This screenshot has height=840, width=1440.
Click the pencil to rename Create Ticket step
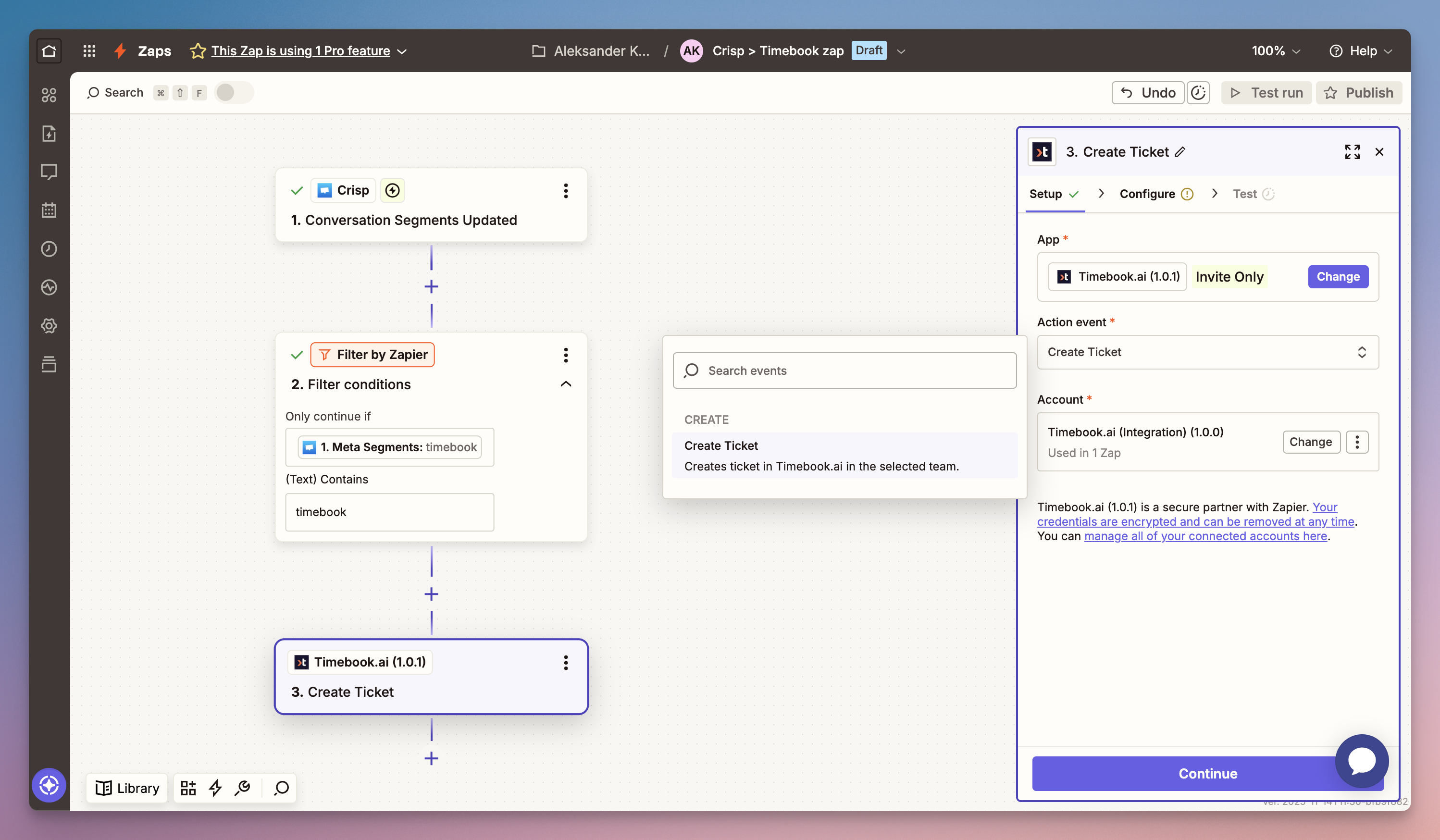click(1180, 152)
